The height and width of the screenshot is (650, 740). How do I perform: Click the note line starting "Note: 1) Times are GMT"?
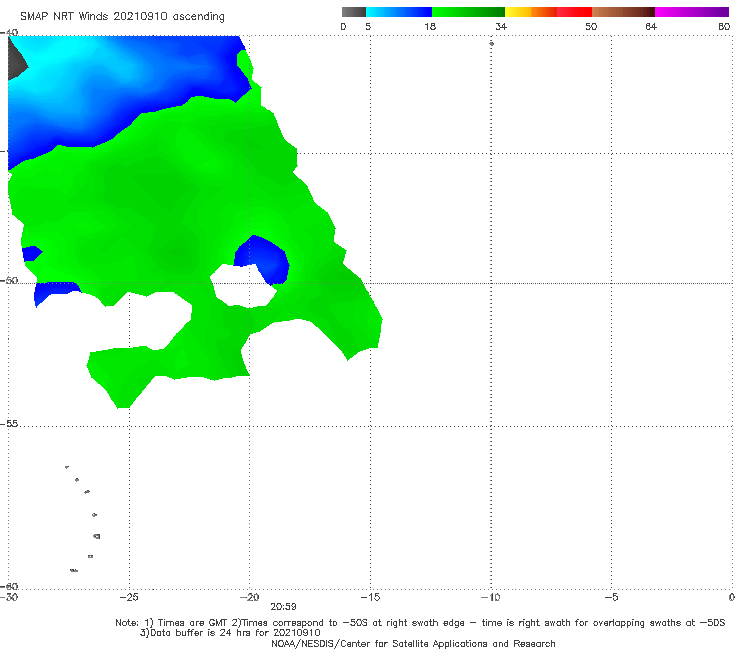[420, 623]
